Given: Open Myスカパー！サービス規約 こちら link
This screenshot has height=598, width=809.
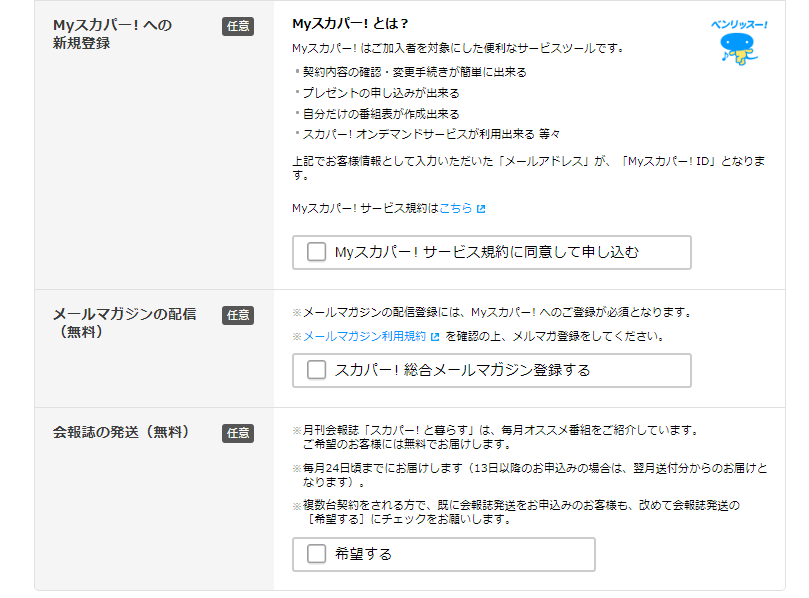Looking at the screenshot, I should click(x=456, y=208).
